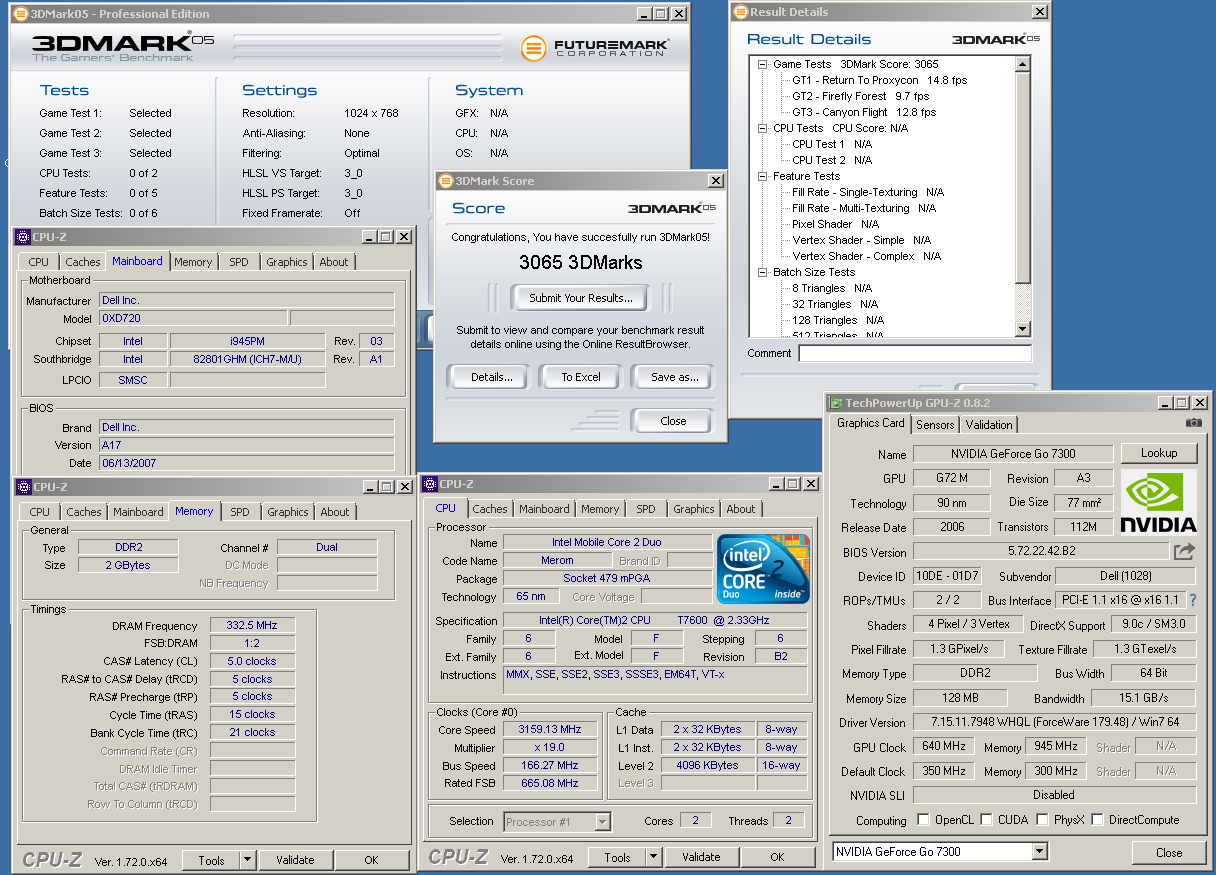Toggle the DirectCompute checkbox
The height and width of the screenshot is (875, 1216).
point(1098,820)
